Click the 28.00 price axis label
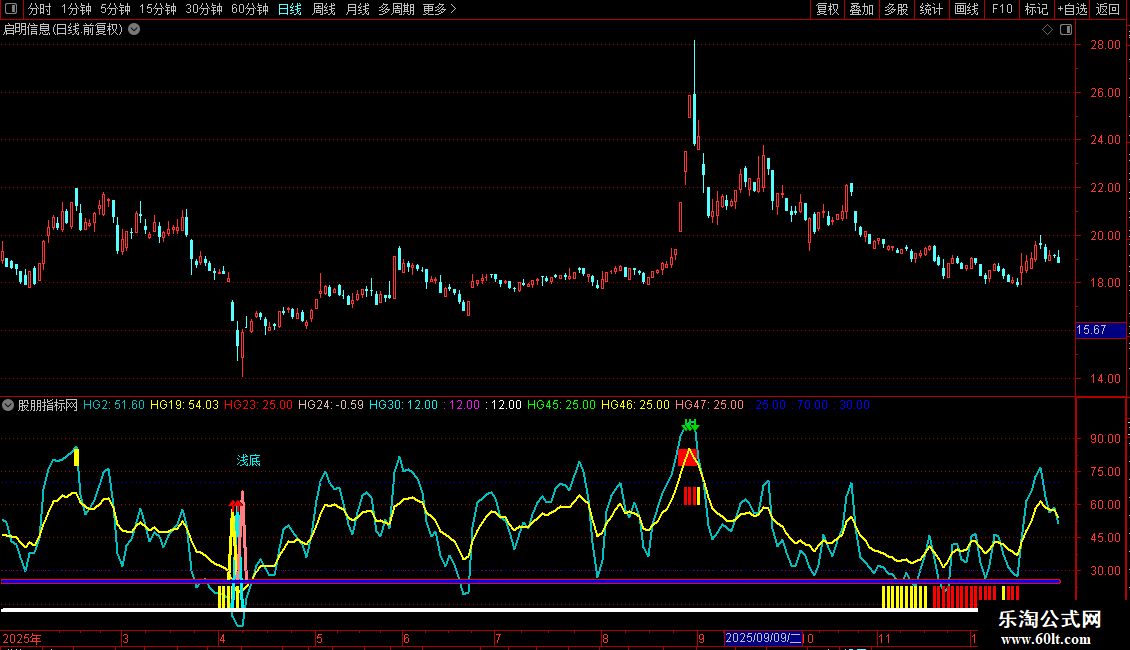This screenshot has width=1130, height=650. (x=1105, y=45)
